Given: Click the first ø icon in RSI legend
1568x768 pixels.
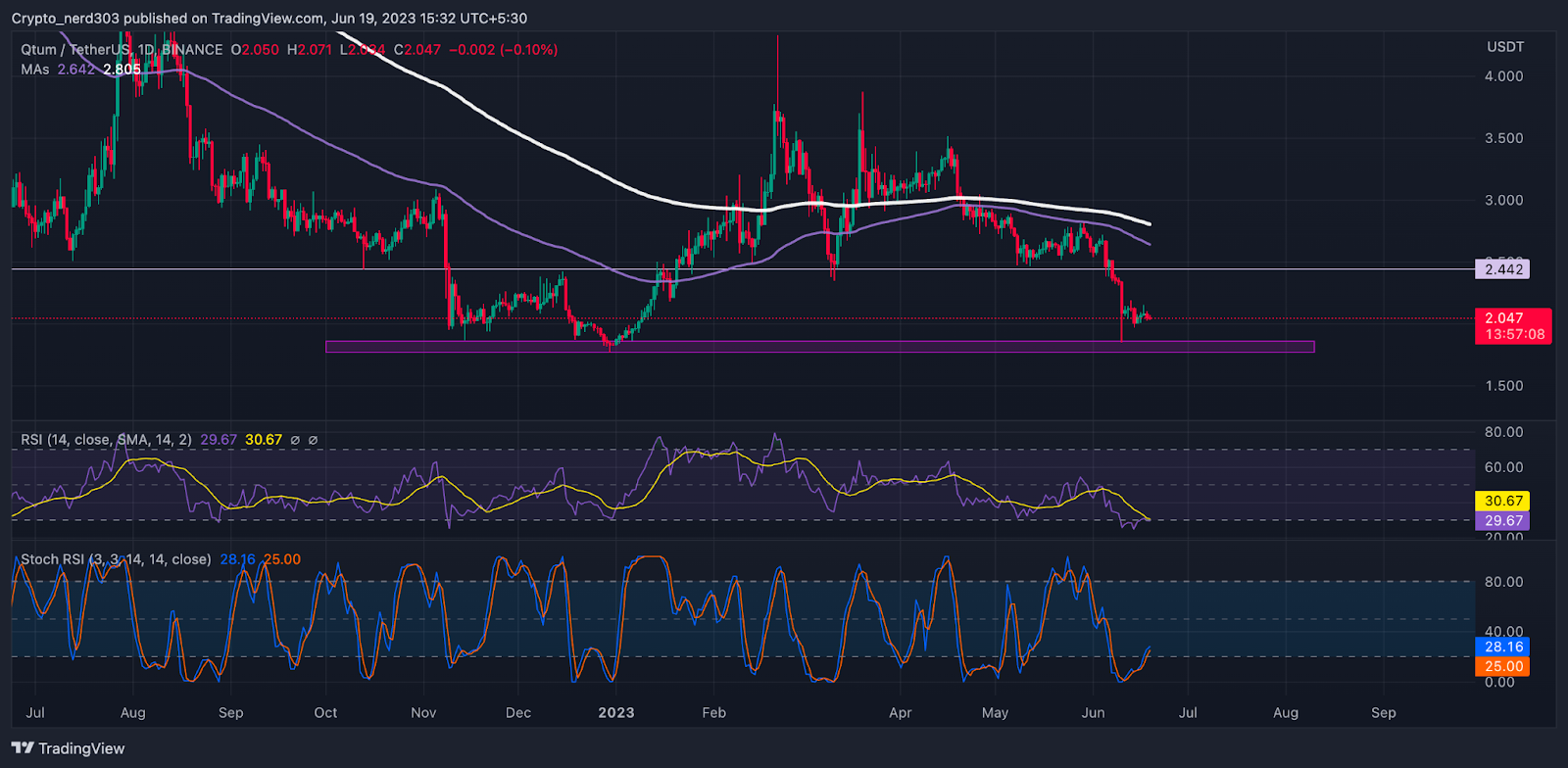Looking at the screenshot, I should [x=295, y=440].
